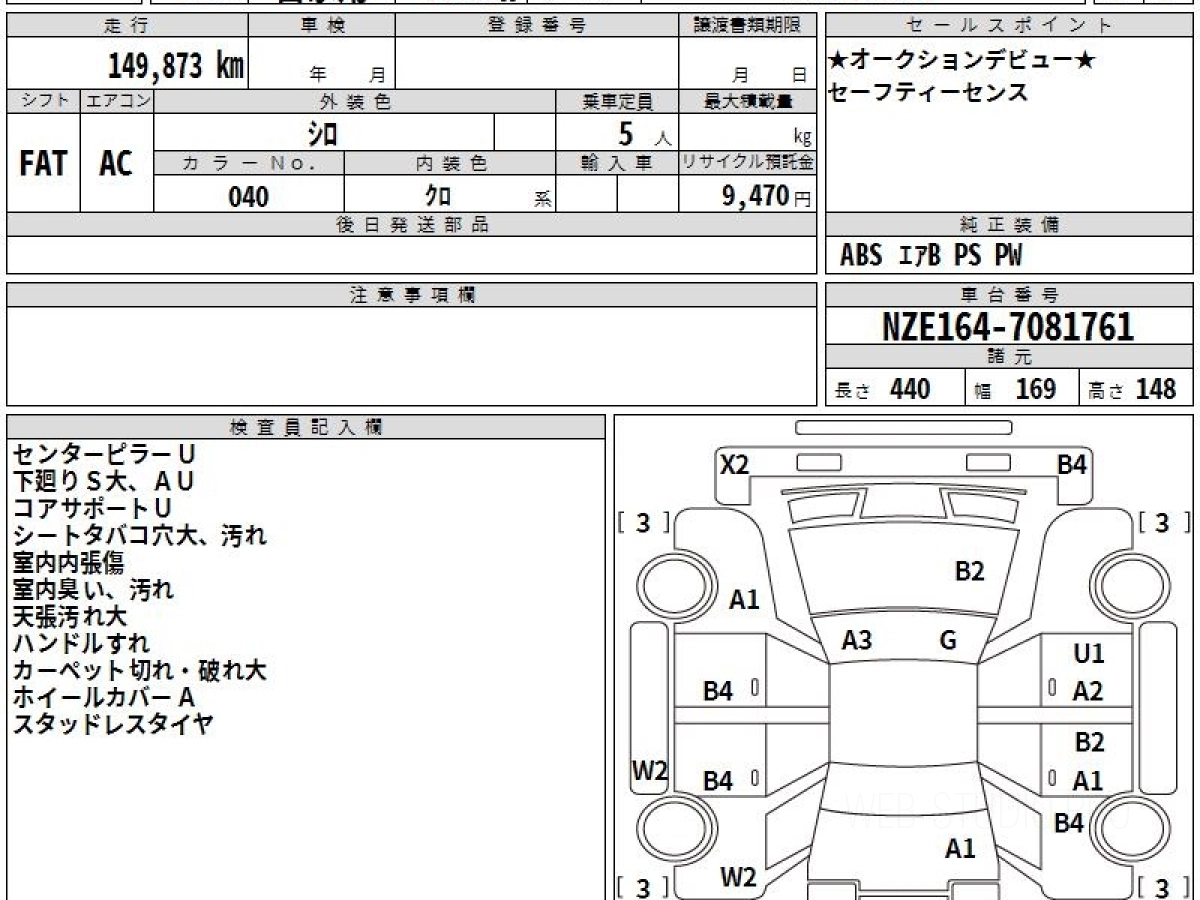This screenshot has height=900, width=1200.
Task: Select the ABS エアB PS PW equipment text
Action: (931, 256)
